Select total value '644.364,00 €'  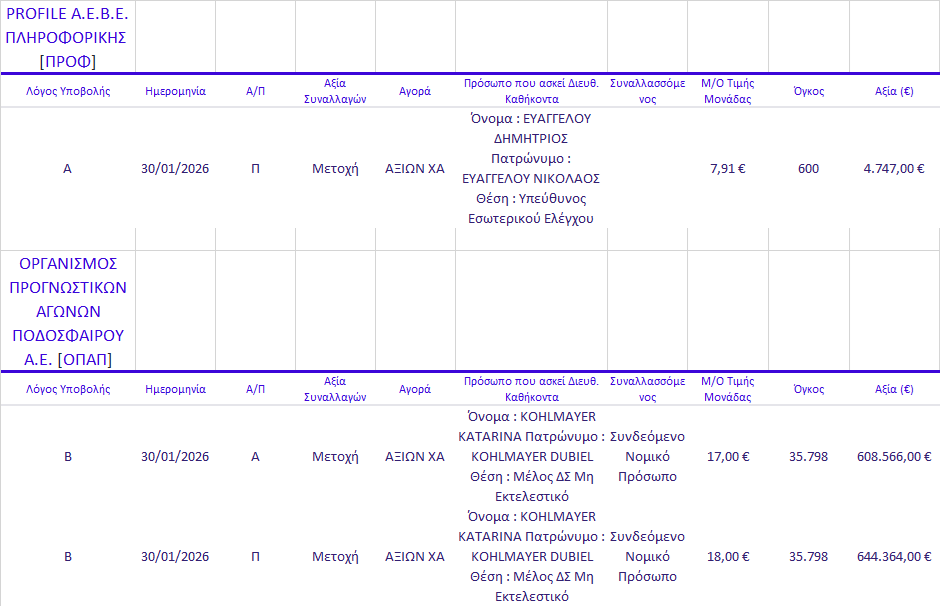tap(894, 557)
